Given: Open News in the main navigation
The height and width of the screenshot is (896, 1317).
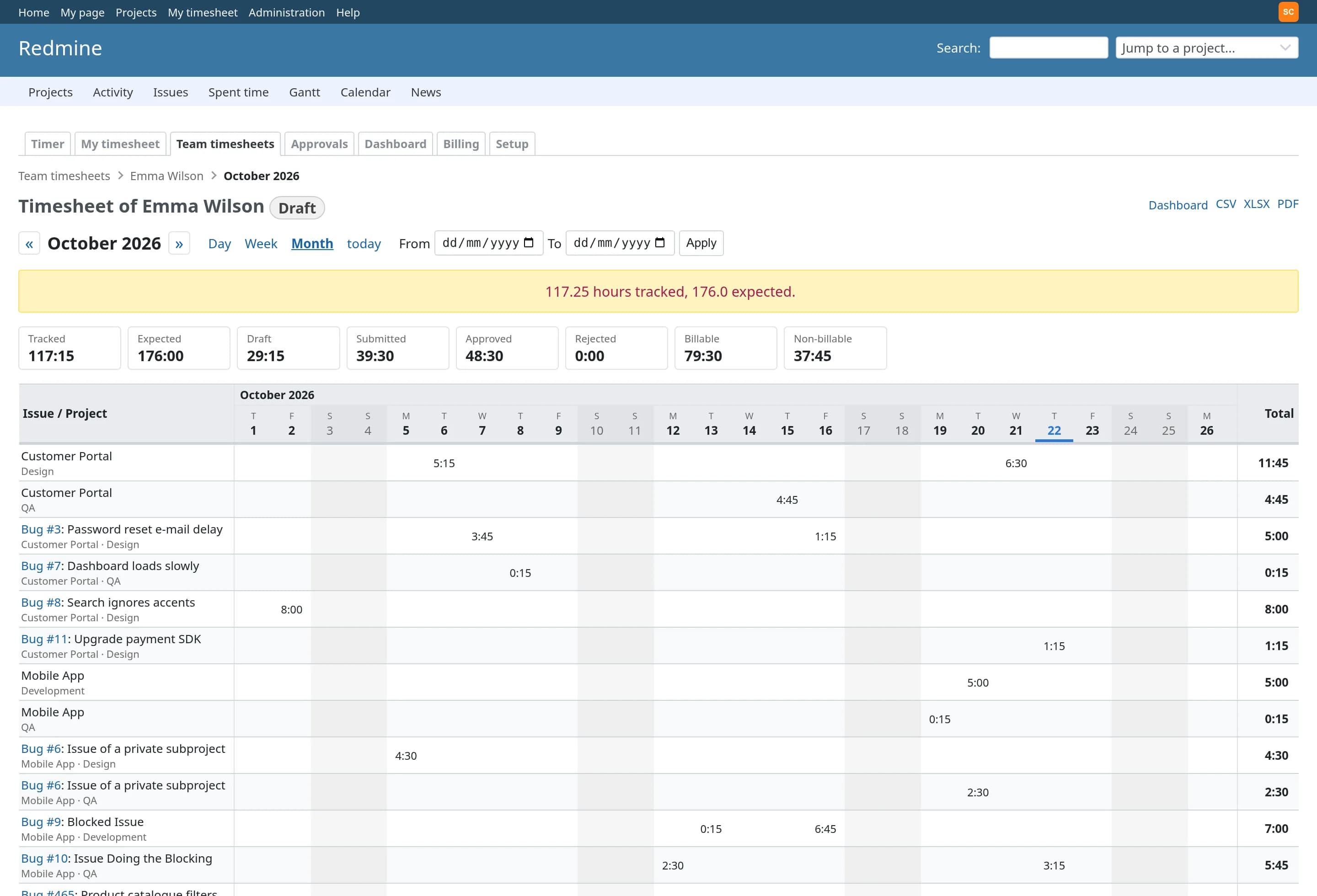Looking at the screenshot, I should click(426, 92).
